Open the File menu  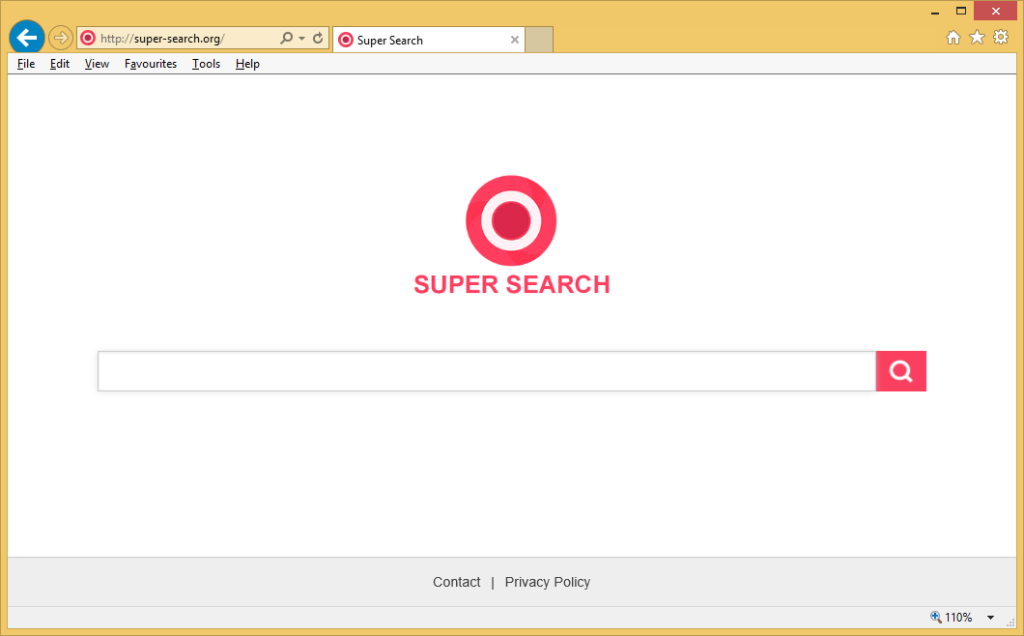point(26,64)
